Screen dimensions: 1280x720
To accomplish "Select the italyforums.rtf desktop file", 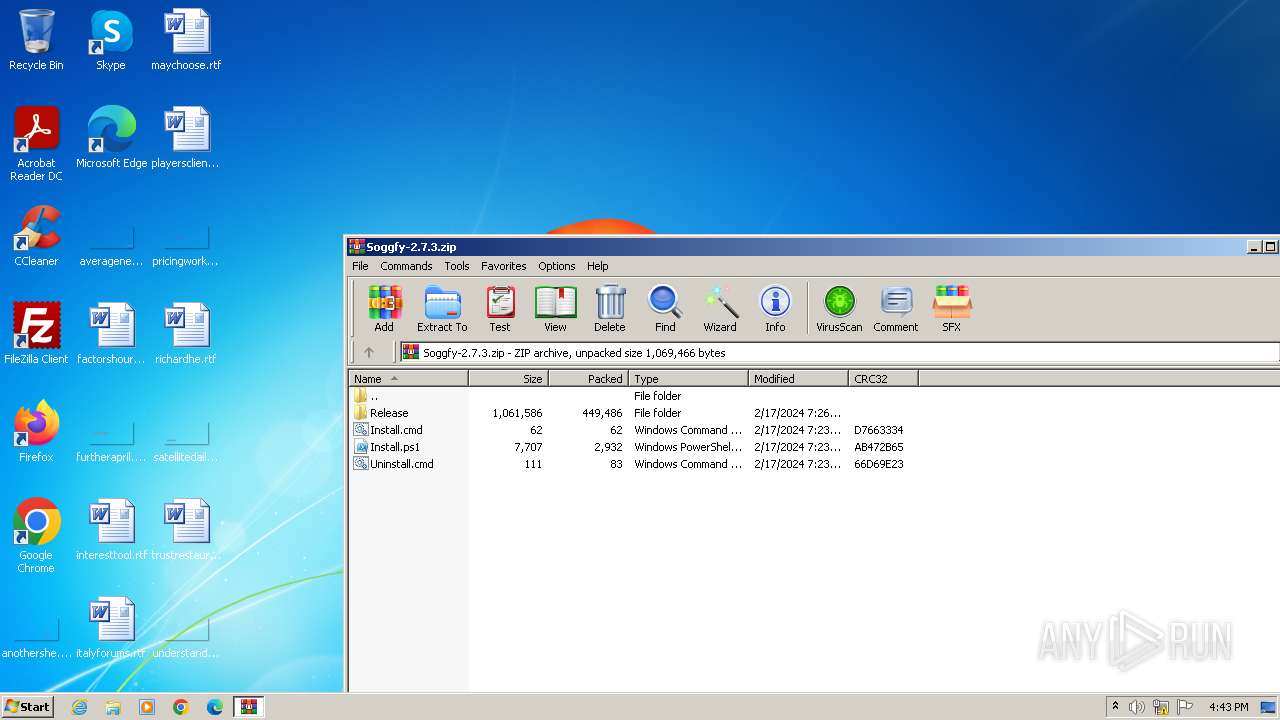I will (111, 628).
